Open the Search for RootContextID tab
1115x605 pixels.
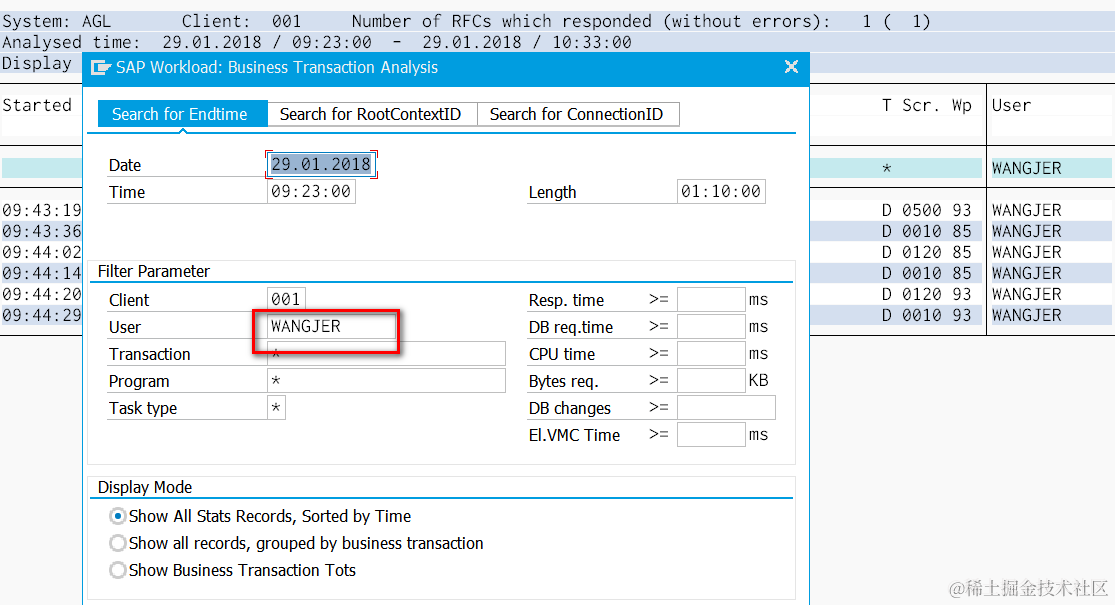coord(371,114)
